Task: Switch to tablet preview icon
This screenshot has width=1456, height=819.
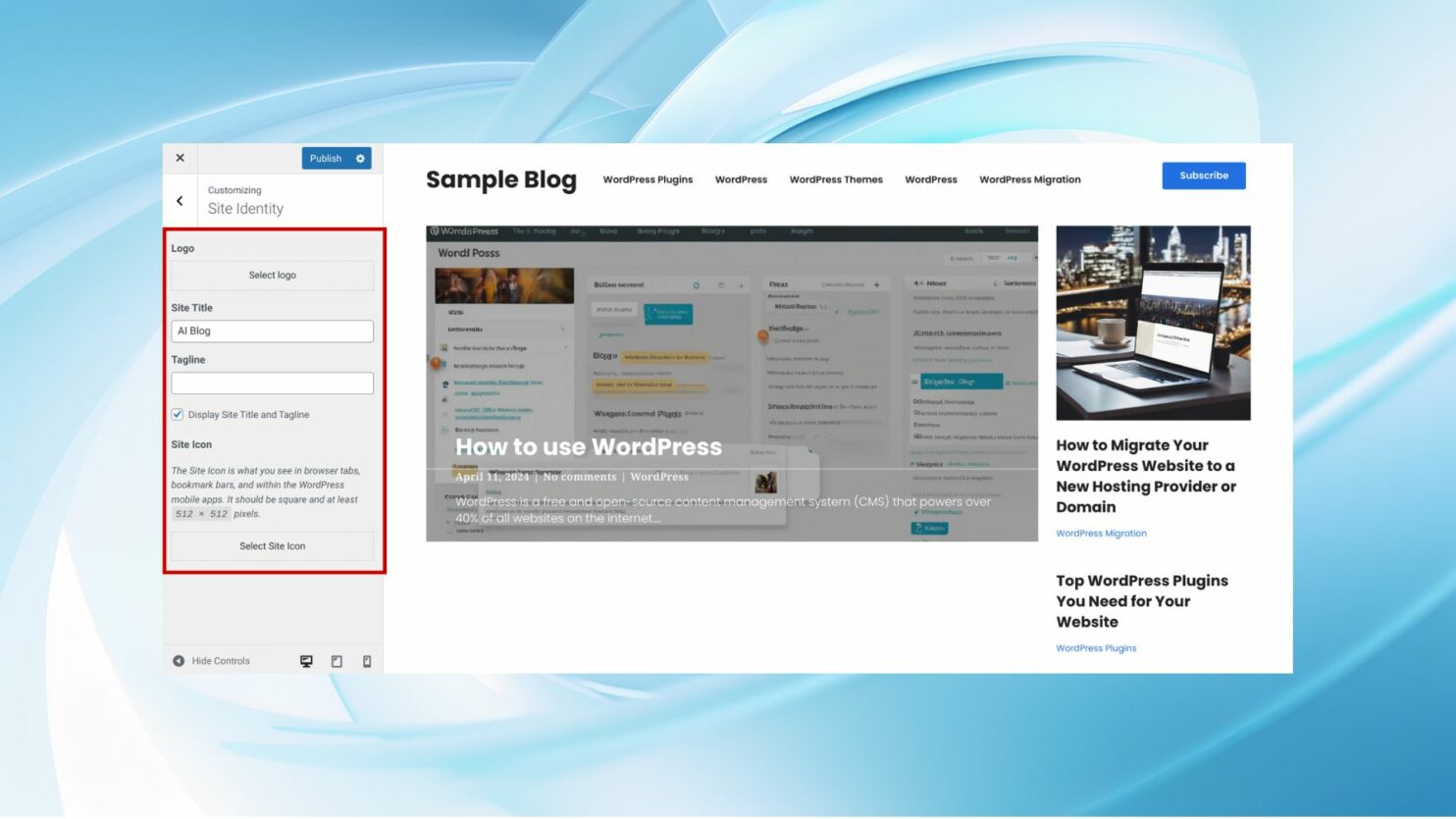Action: pyautogui.click(x=337, y=661)
